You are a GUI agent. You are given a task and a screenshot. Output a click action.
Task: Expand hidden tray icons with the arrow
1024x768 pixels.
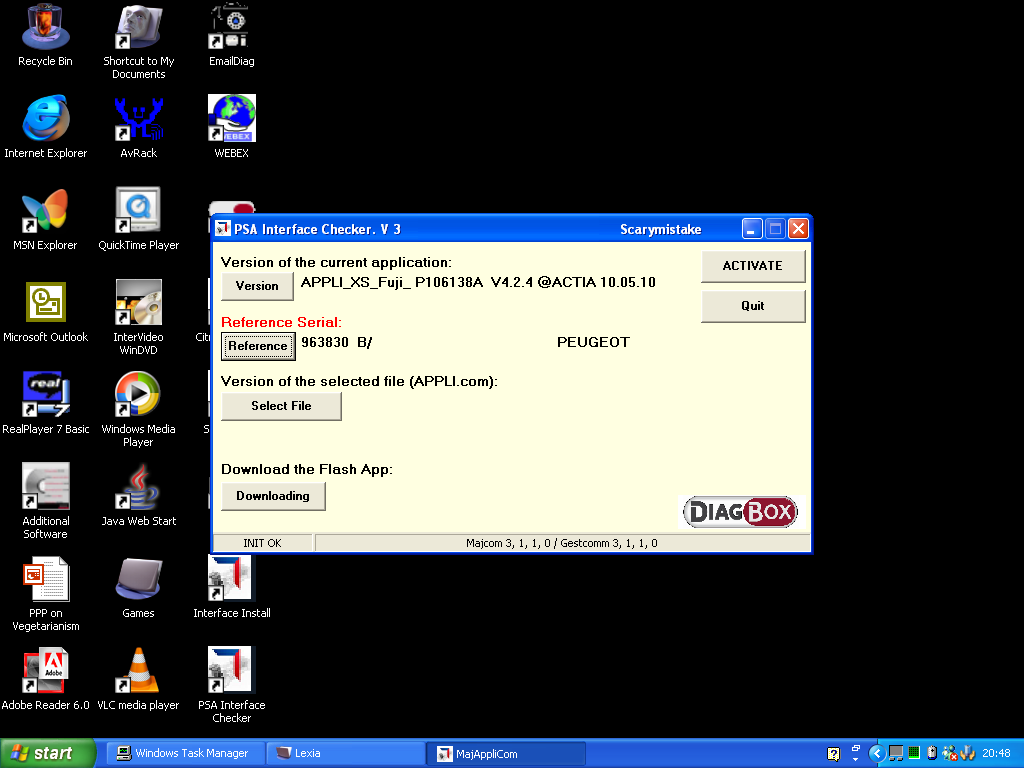pos(877,754)
